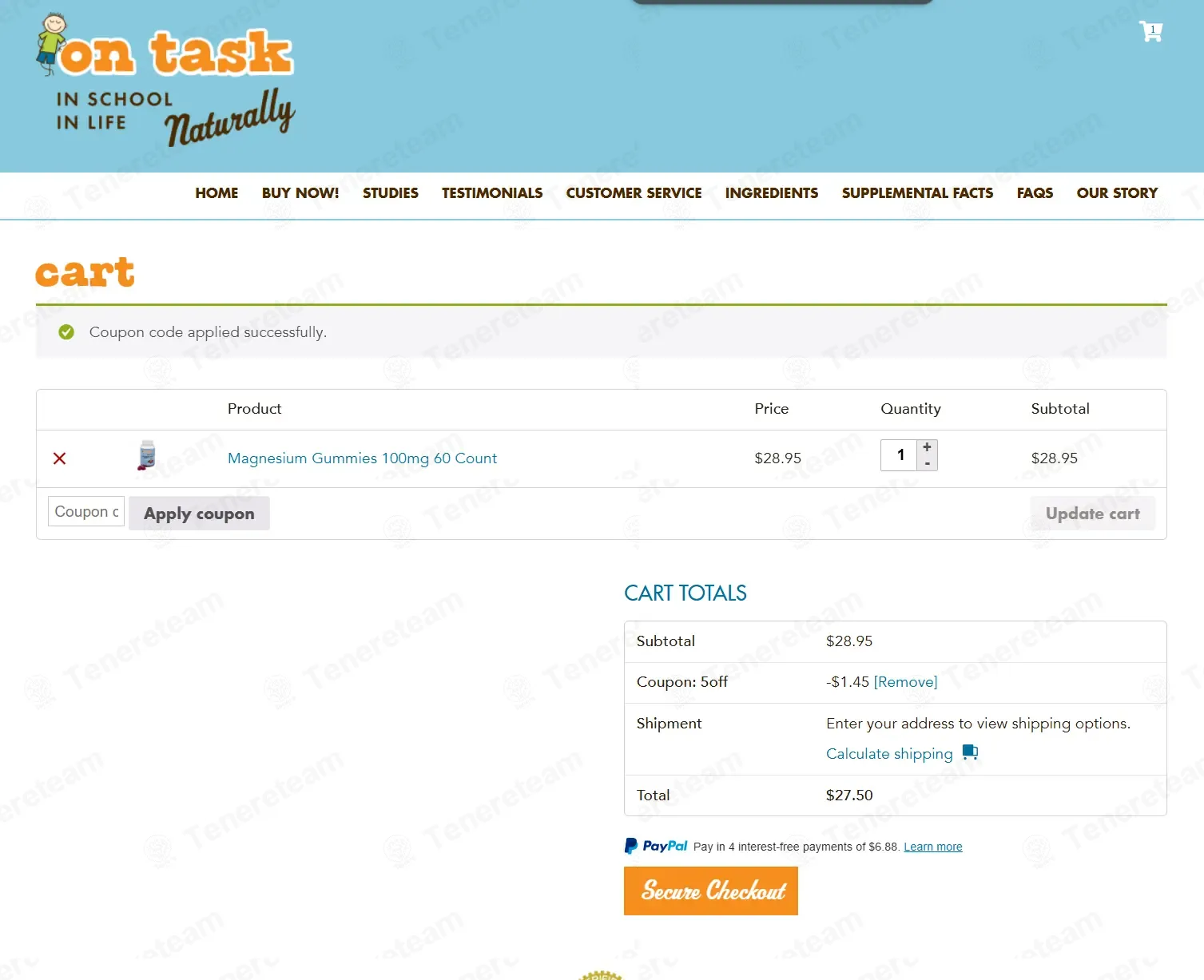Click the Apply coupon button
Screen dimensions: 1204x980
(x=199, y=514)
